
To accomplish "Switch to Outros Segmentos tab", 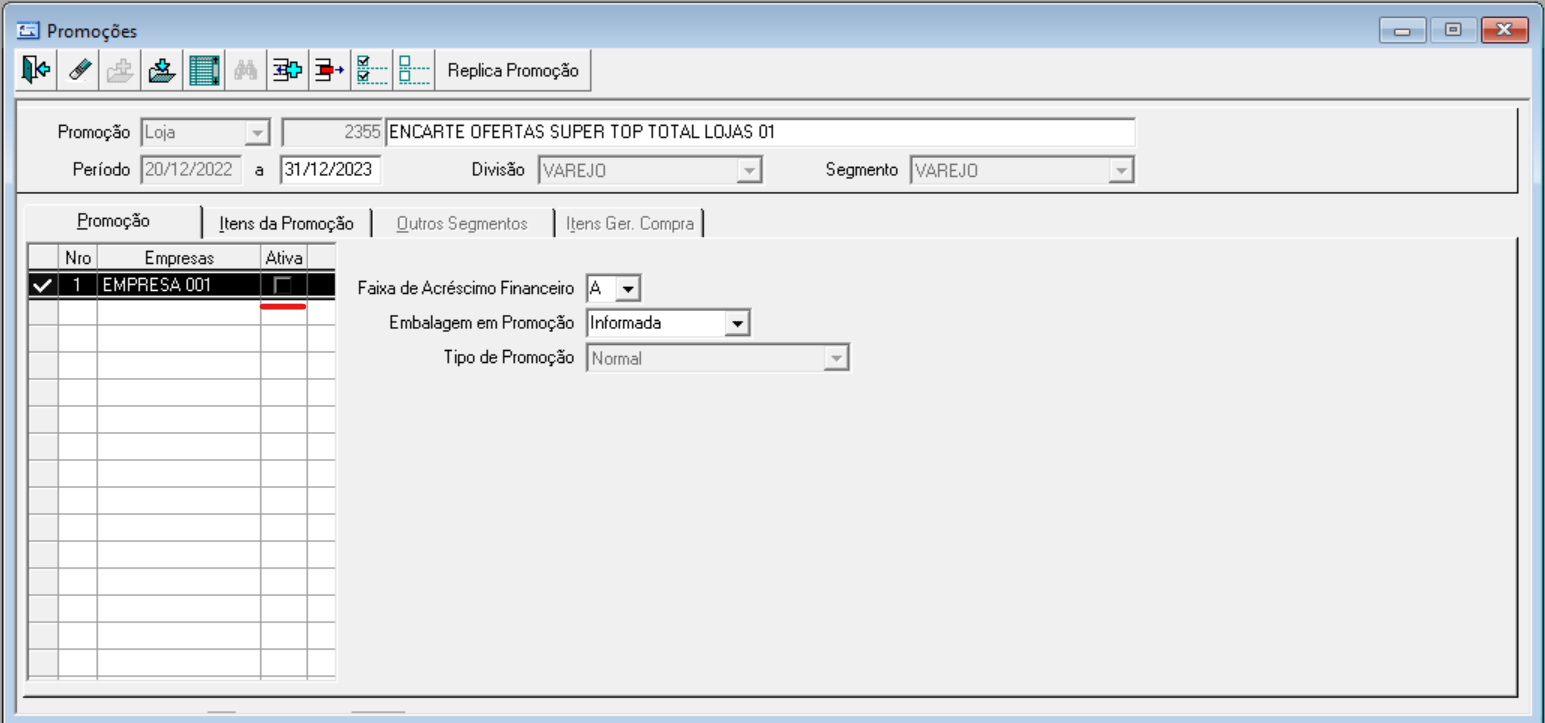I will [x=462, y=224].
